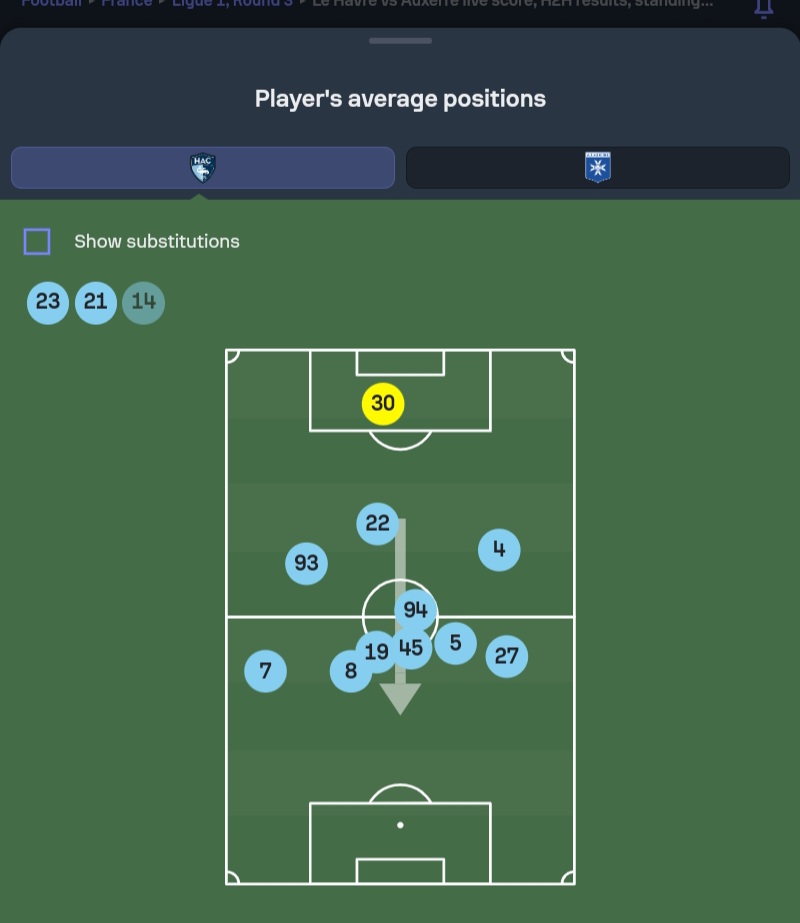Click player marker number 8
Screen dimensions: 800x923
[x=351, y=671]
